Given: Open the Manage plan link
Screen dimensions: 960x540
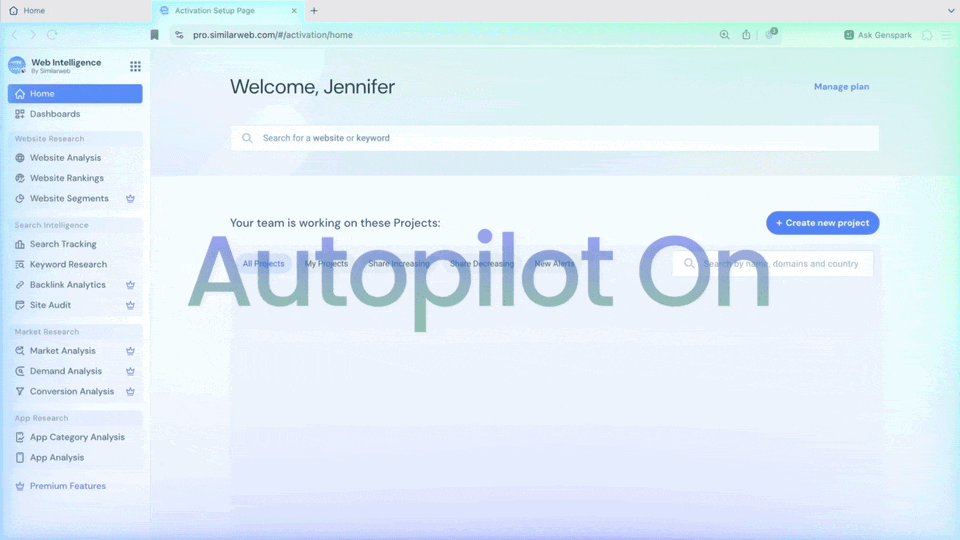Looking at the screenshot, I should 841,87.
